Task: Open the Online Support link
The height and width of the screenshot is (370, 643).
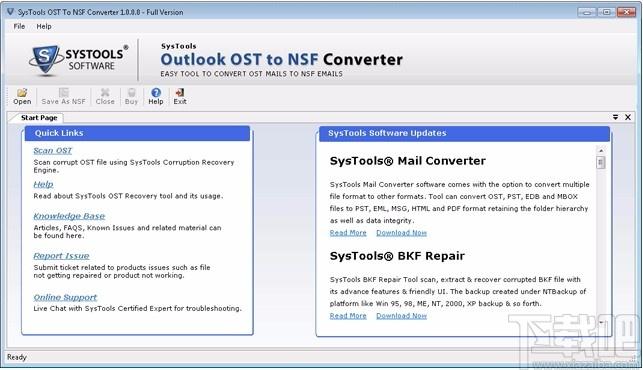Action: point(65,297)
